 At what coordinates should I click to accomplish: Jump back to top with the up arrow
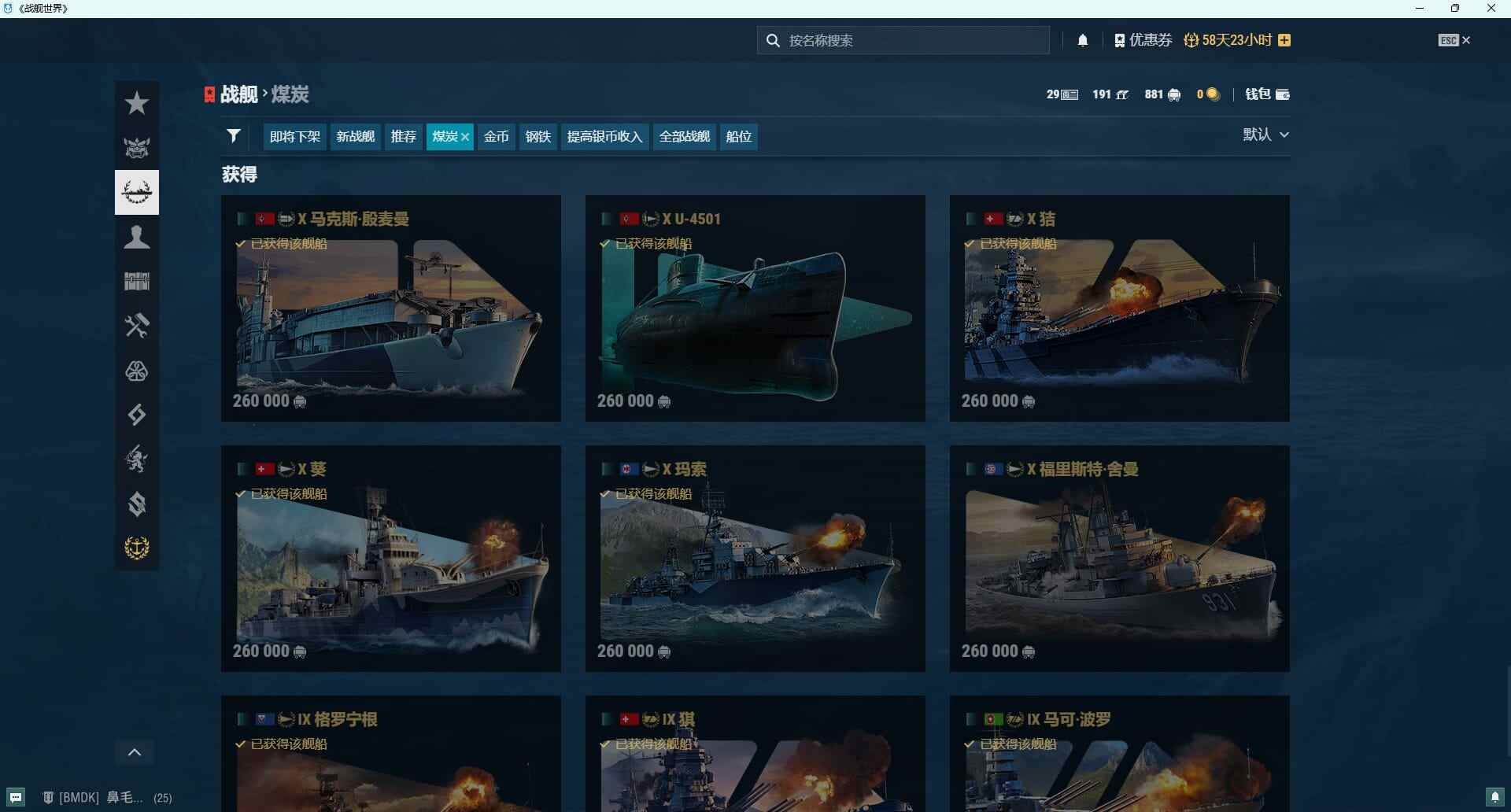click(x=135, y=752)
